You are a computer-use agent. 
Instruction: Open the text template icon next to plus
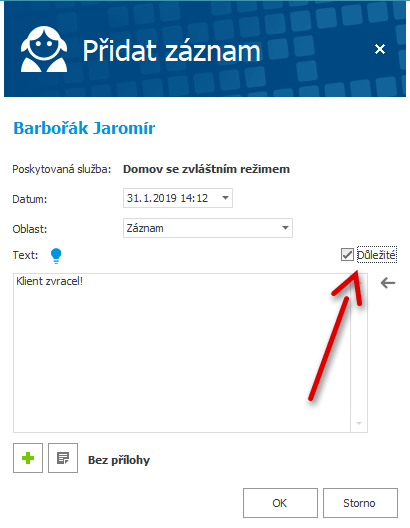(x=63, y=458)
